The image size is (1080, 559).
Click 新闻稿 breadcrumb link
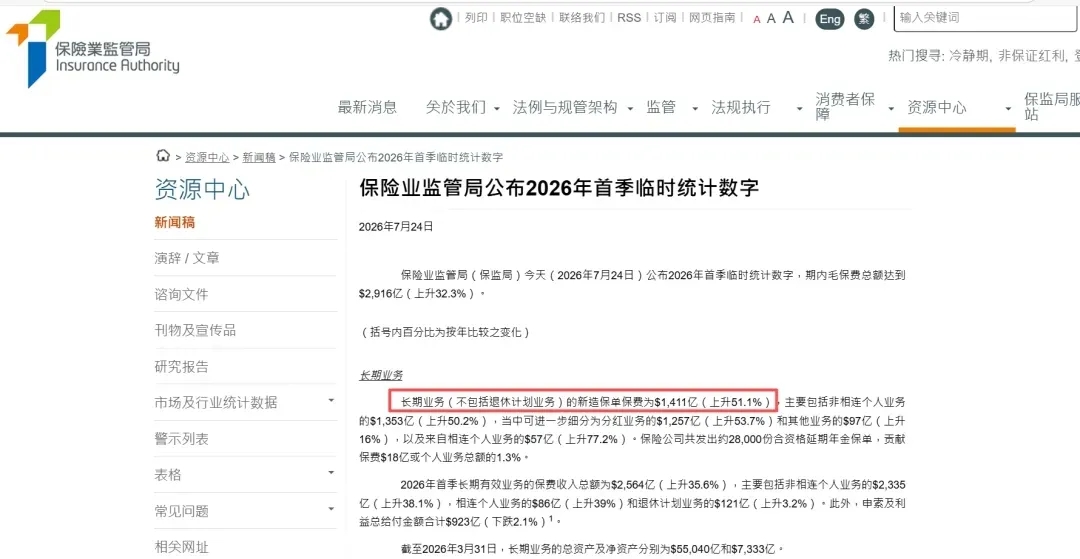(x=259, y=157)
